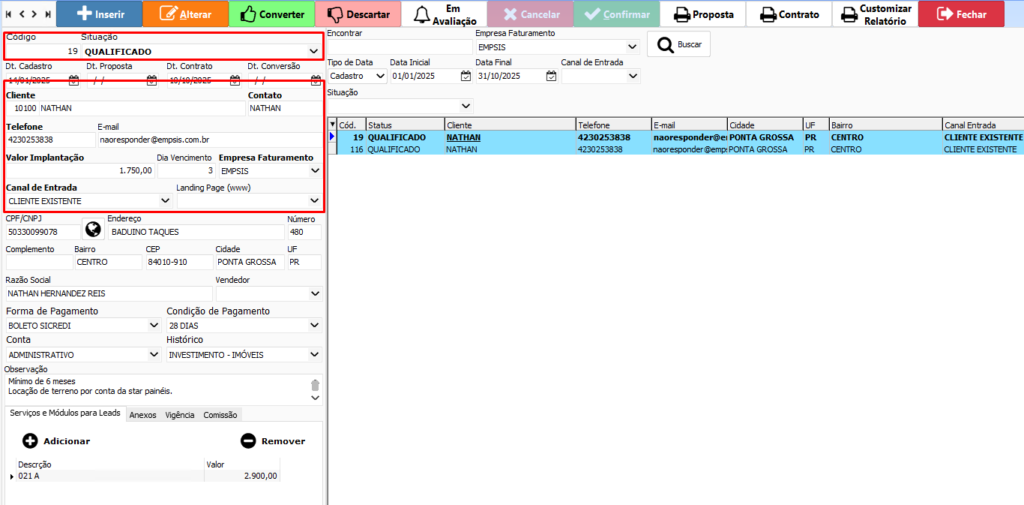Expand the Tipo de Data dropdown
Screen dimensions: 1024x505
[x=380, y=76]
